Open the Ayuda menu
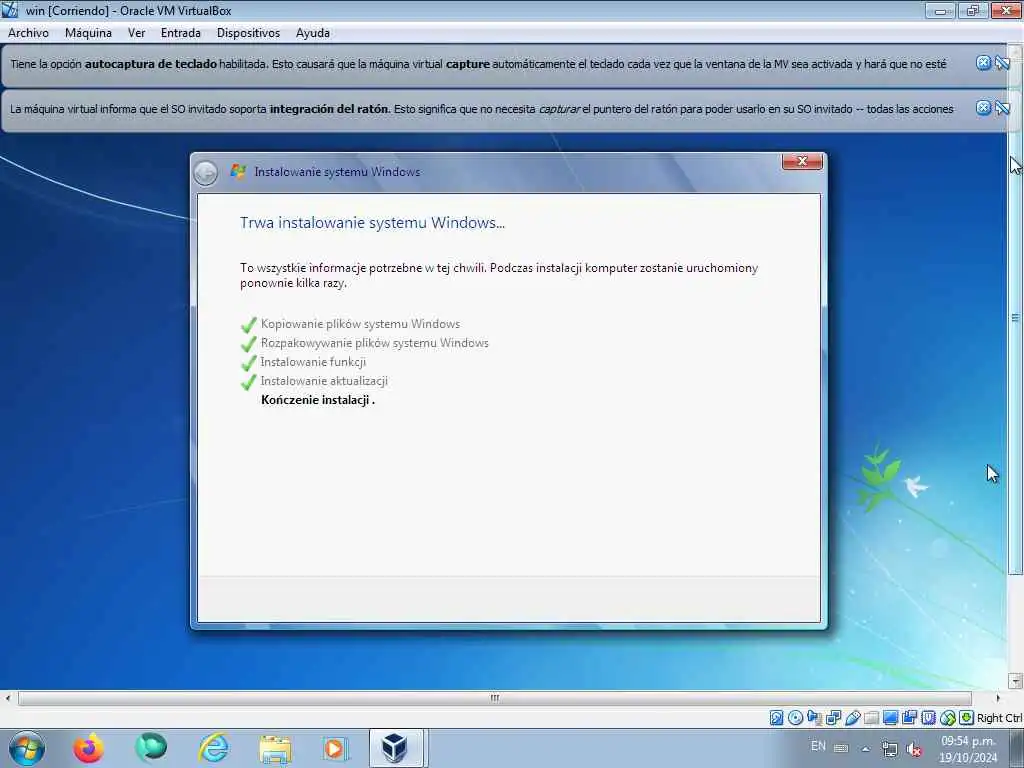1024x768 pixels. click(313, 33)
